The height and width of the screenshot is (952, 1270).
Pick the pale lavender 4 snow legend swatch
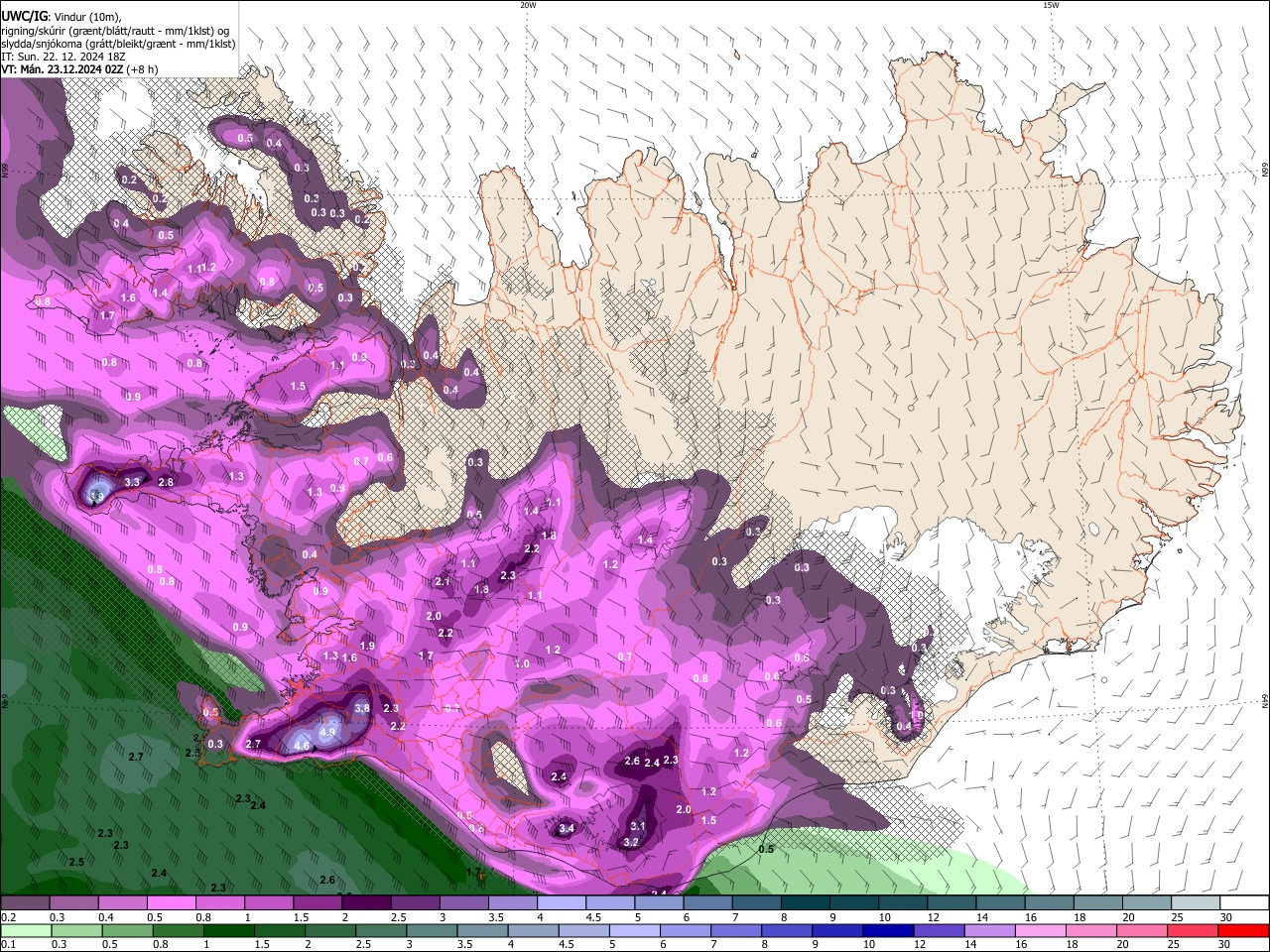coord(562,902)
